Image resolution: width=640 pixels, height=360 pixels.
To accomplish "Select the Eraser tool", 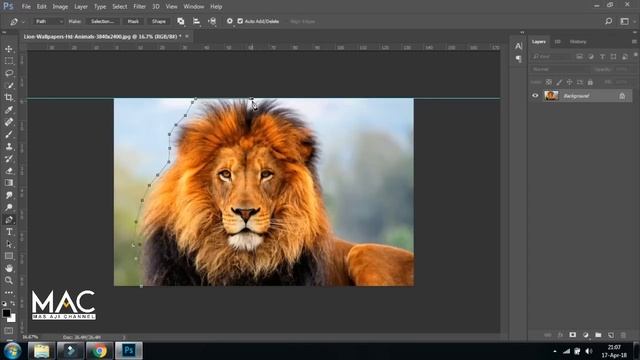I will [9, 171].
